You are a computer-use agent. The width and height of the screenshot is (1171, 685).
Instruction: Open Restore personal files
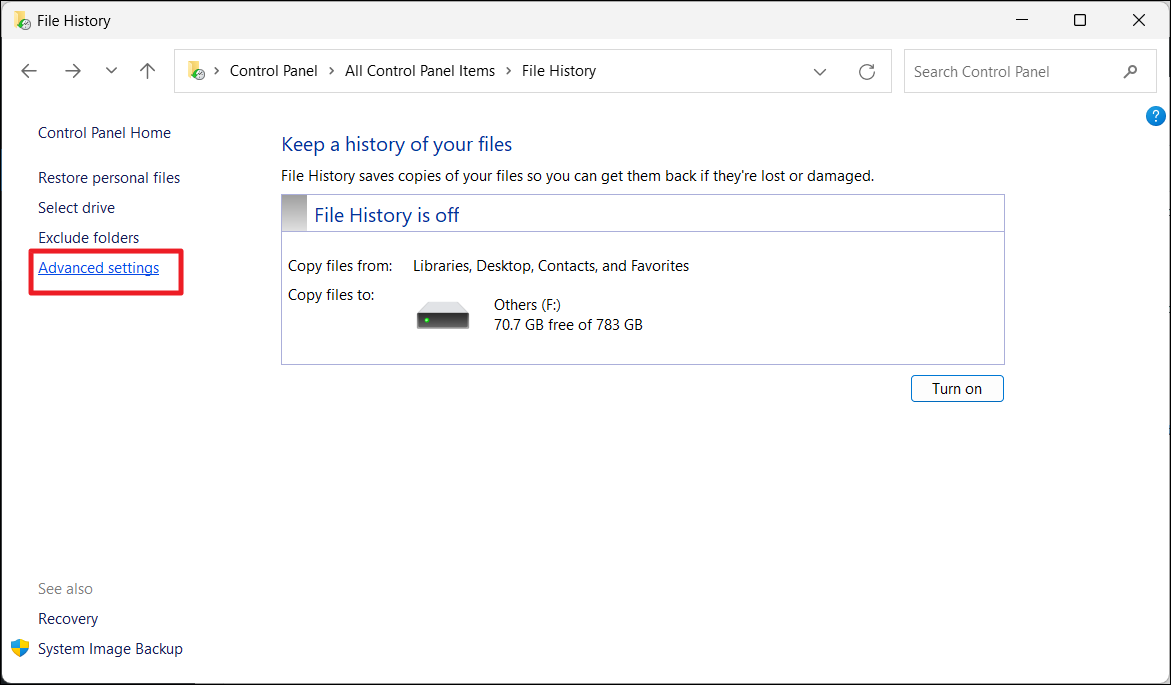click(x=109, y=178)
